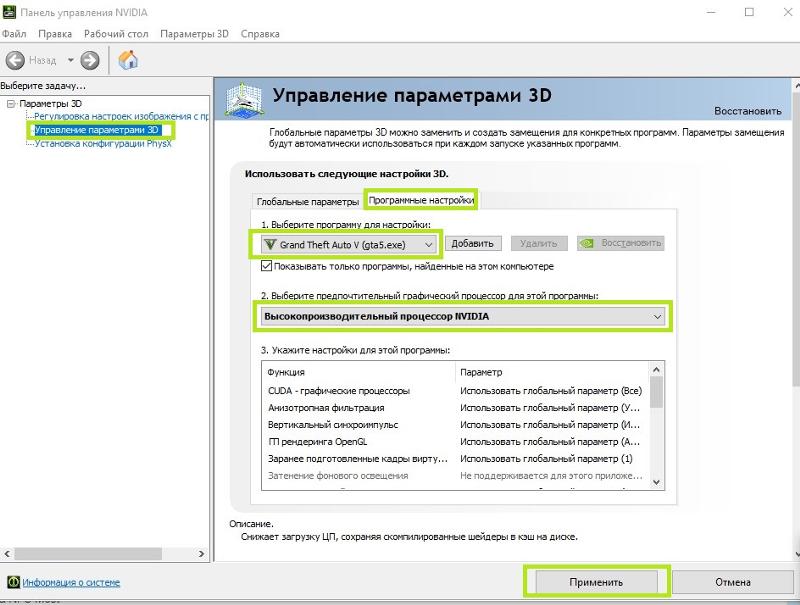This screenshot has width=800, height=605.
Task: Open the Рабочий стол menu
Action: pos(116,34)
